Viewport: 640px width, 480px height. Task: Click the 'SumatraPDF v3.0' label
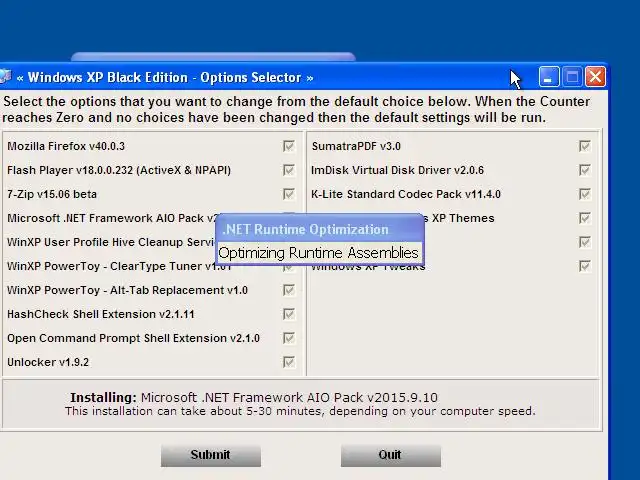click(356, 146)
